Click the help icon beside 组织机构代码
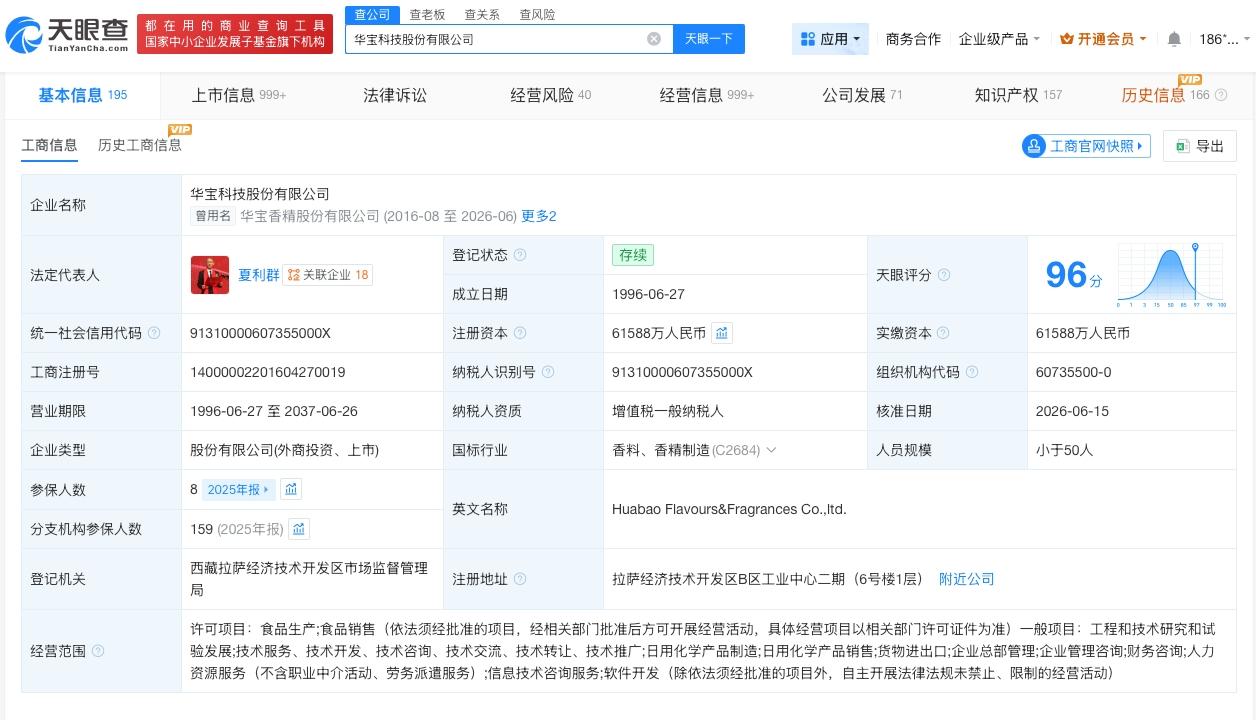Image resolution: width=1256 pixels, height=720 pixels. pos(972,372)
